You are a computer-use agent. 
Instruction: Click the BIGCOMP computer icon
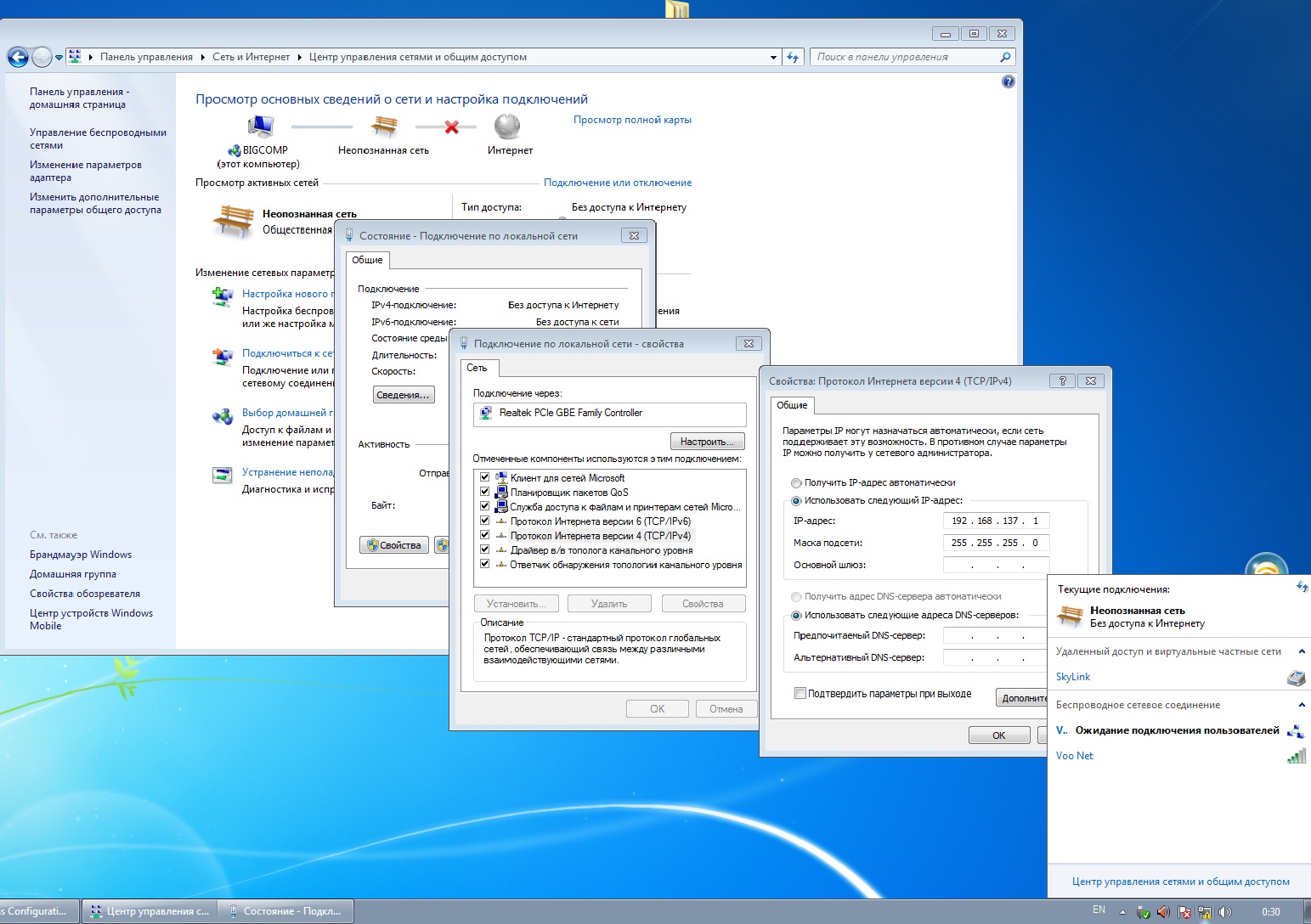coord(261,127)
